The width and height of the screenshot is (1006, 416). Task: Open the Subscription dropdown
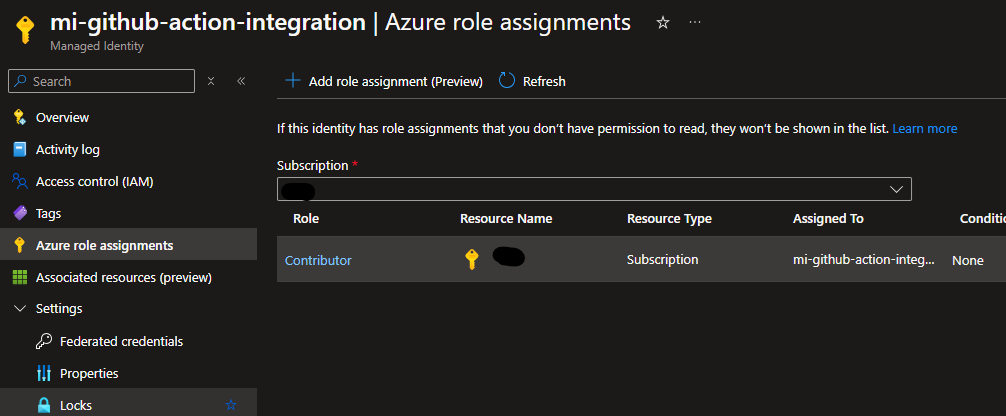pyautogui.click(x=594, y=189)
